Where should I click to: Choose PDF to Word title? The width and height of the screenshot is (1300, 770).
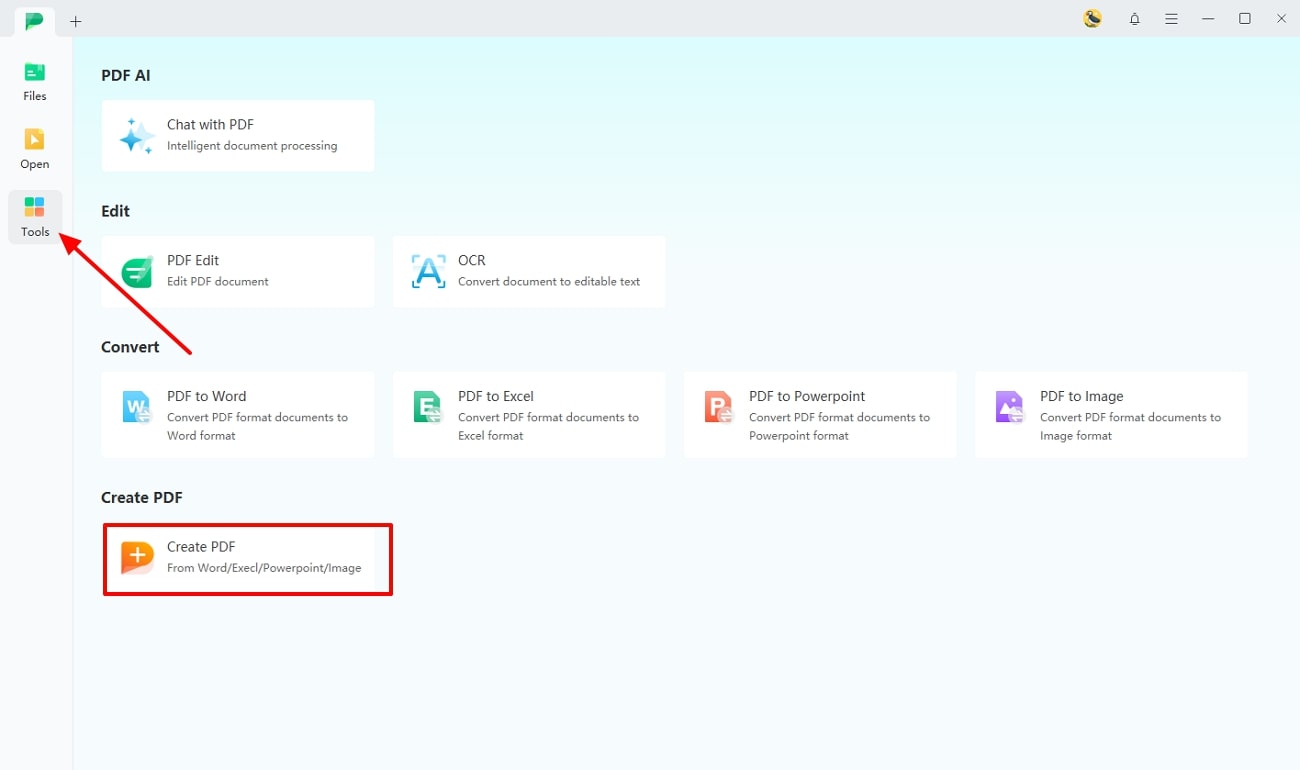(206, 396)
